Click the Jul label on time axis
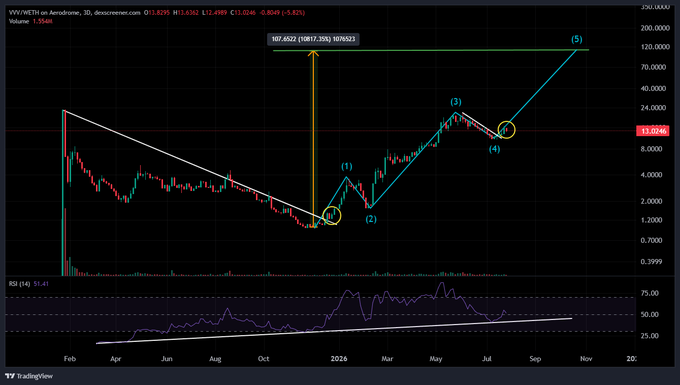This screenshot has width=680, height=385. pos(487,359)
